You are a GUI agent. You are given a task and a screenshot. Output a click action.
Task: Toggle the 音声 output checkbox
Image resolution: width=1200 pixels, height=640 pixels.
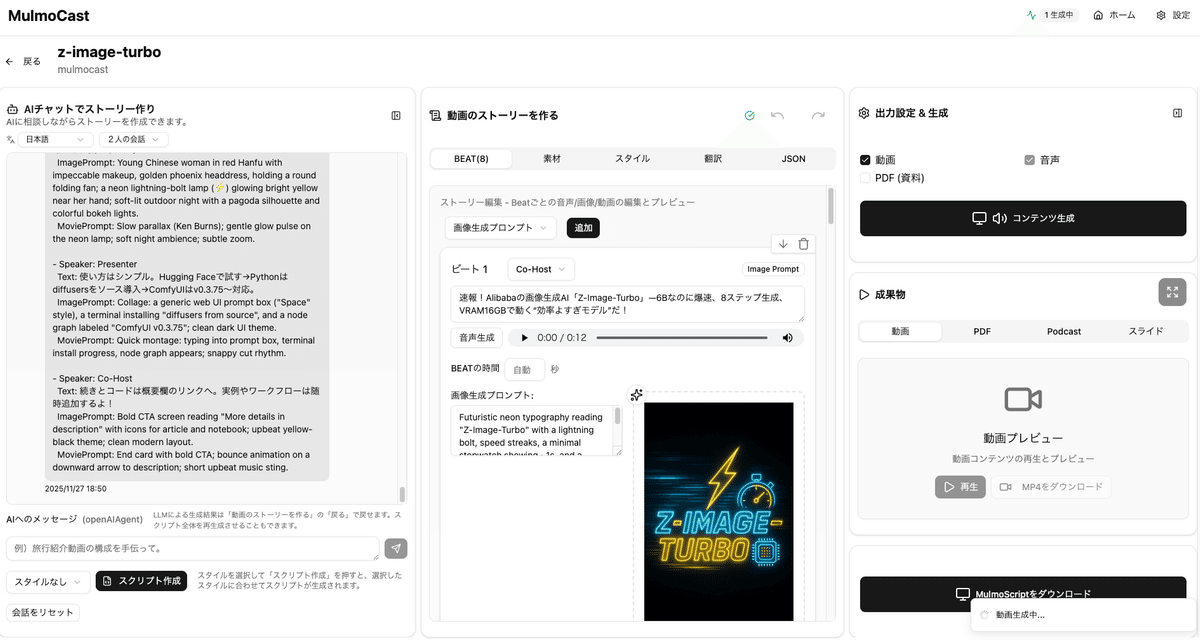(x=1030, y=160)
